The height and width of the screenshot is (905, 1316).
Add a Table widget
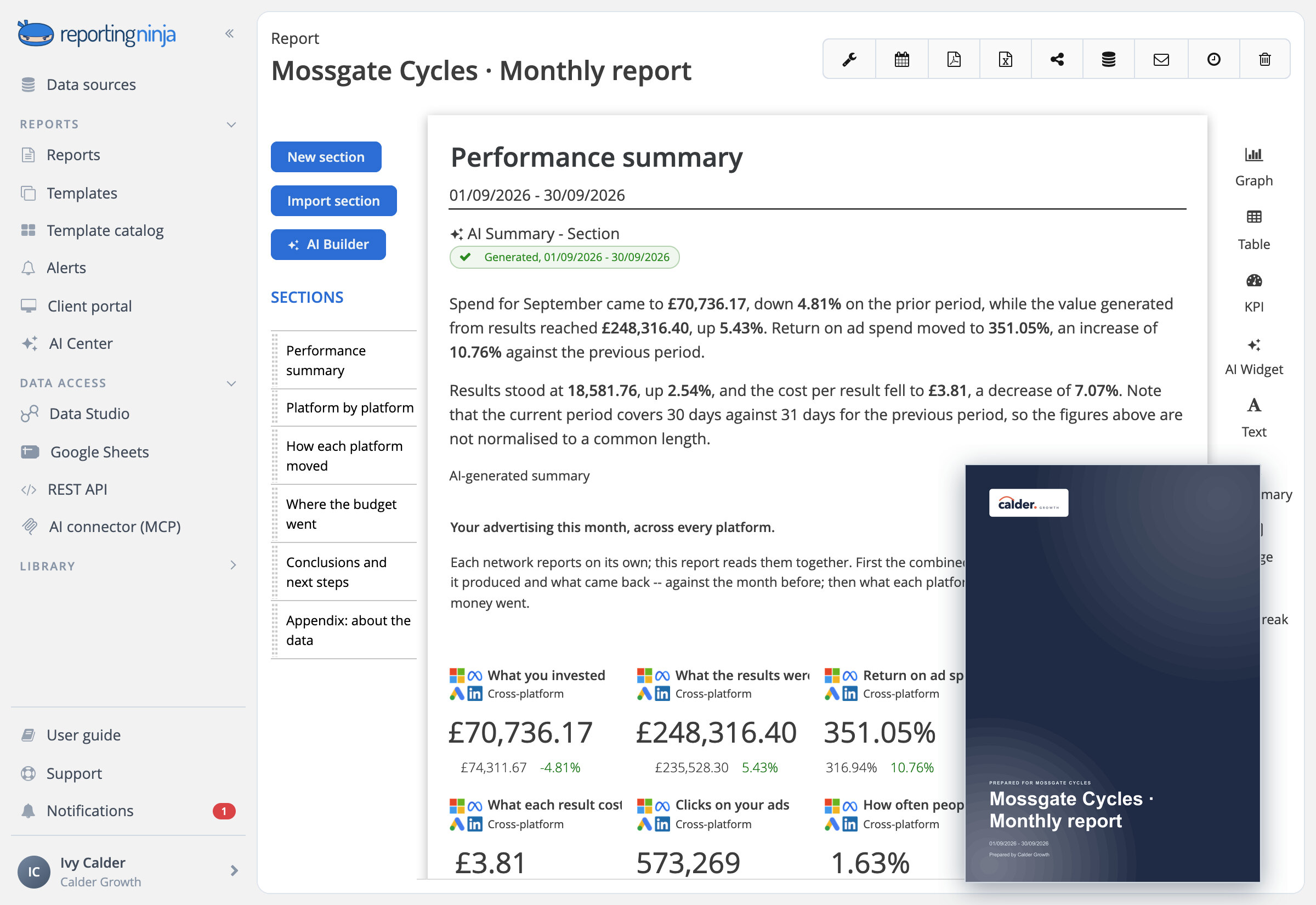tap(1253, 230)
